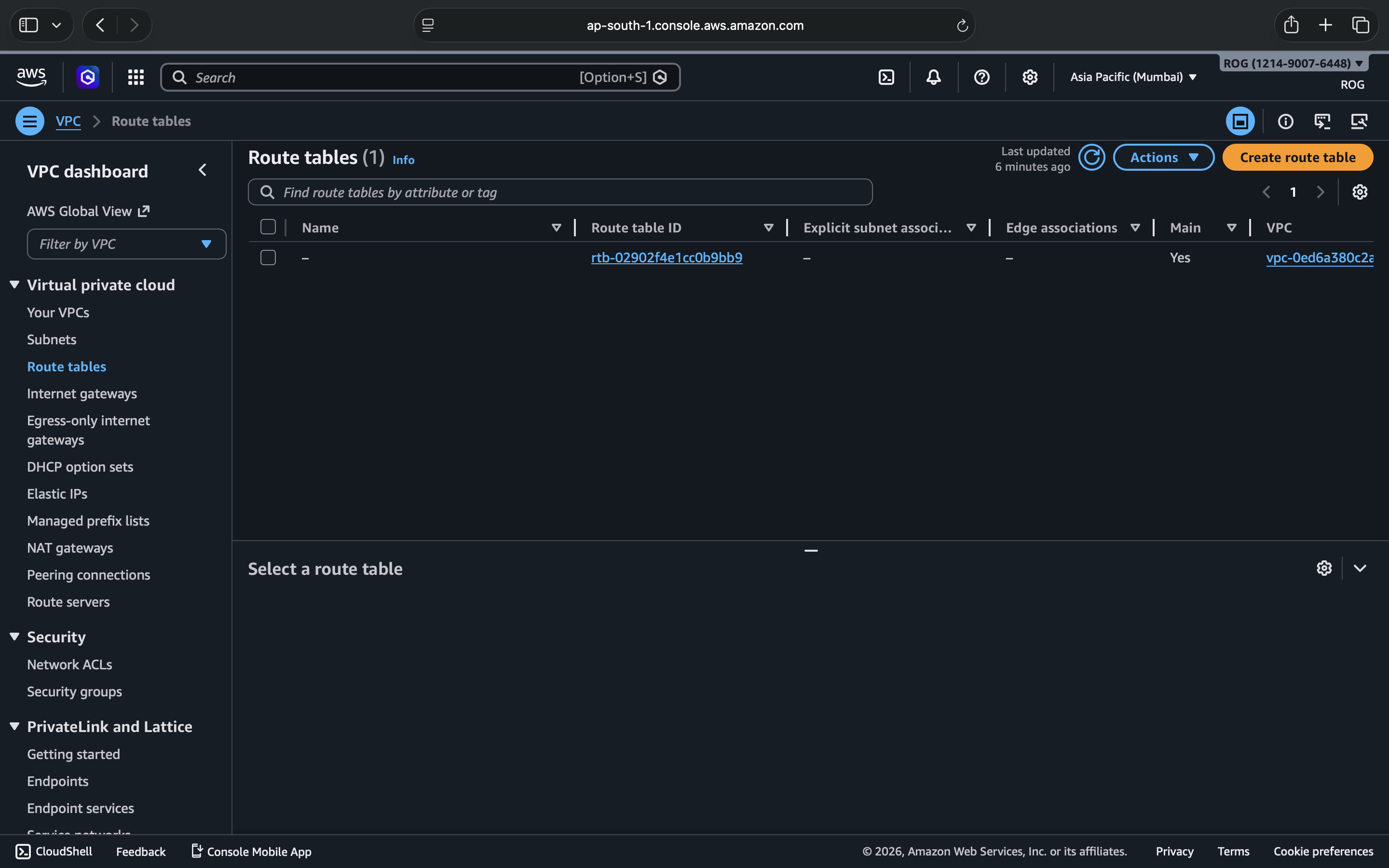Viewport: 1389px width, 868px height.
Task: Click the Create route table button
Action: click(1297, 157)
